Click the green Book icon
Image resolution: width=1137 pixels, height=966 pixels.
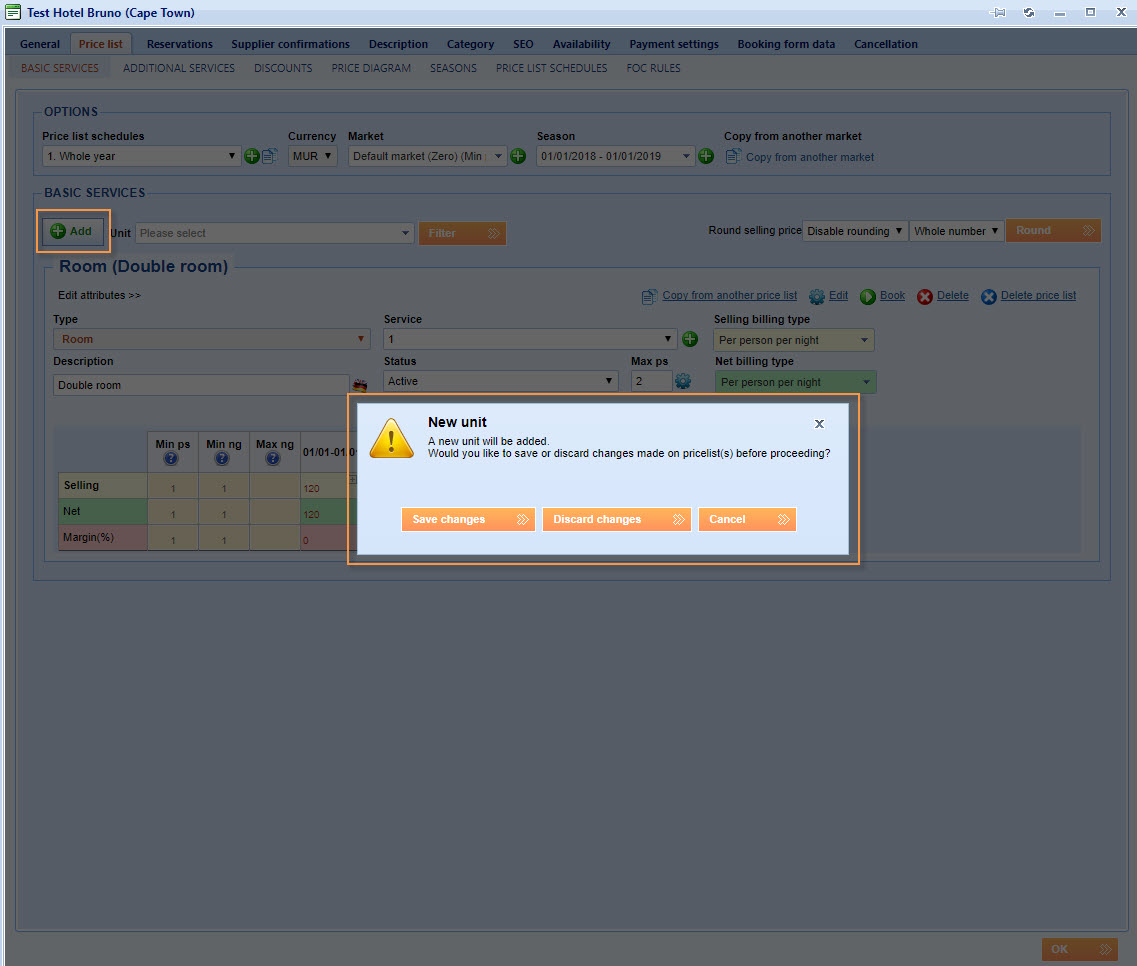868,296
